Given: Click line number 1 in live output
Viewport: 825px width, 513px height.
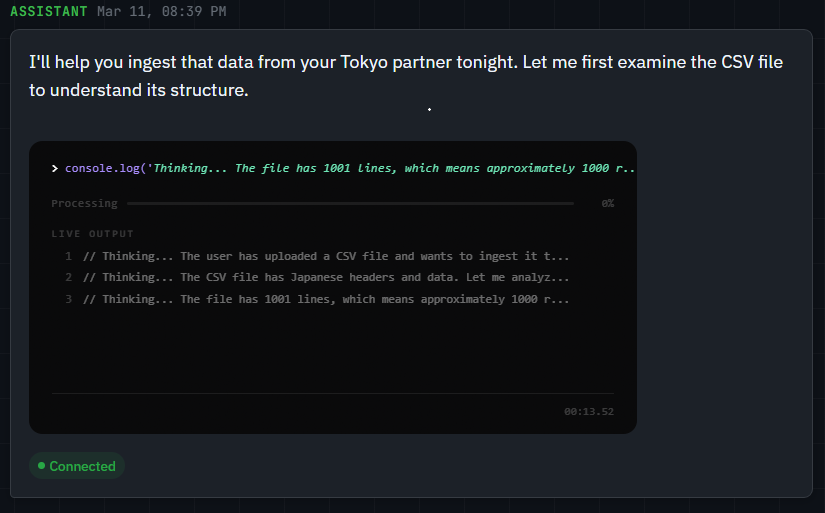Looking at the screenshot, I should [68, 256].
